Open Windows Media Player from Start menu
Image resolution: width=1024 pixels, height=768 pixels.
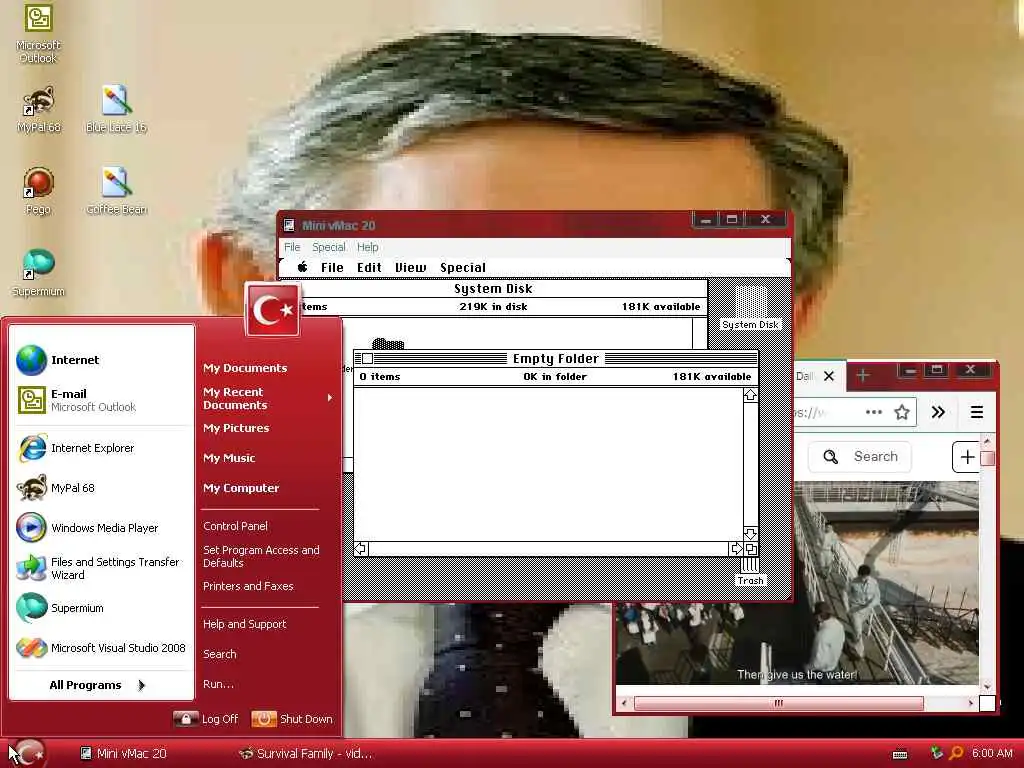click(103, 528)
